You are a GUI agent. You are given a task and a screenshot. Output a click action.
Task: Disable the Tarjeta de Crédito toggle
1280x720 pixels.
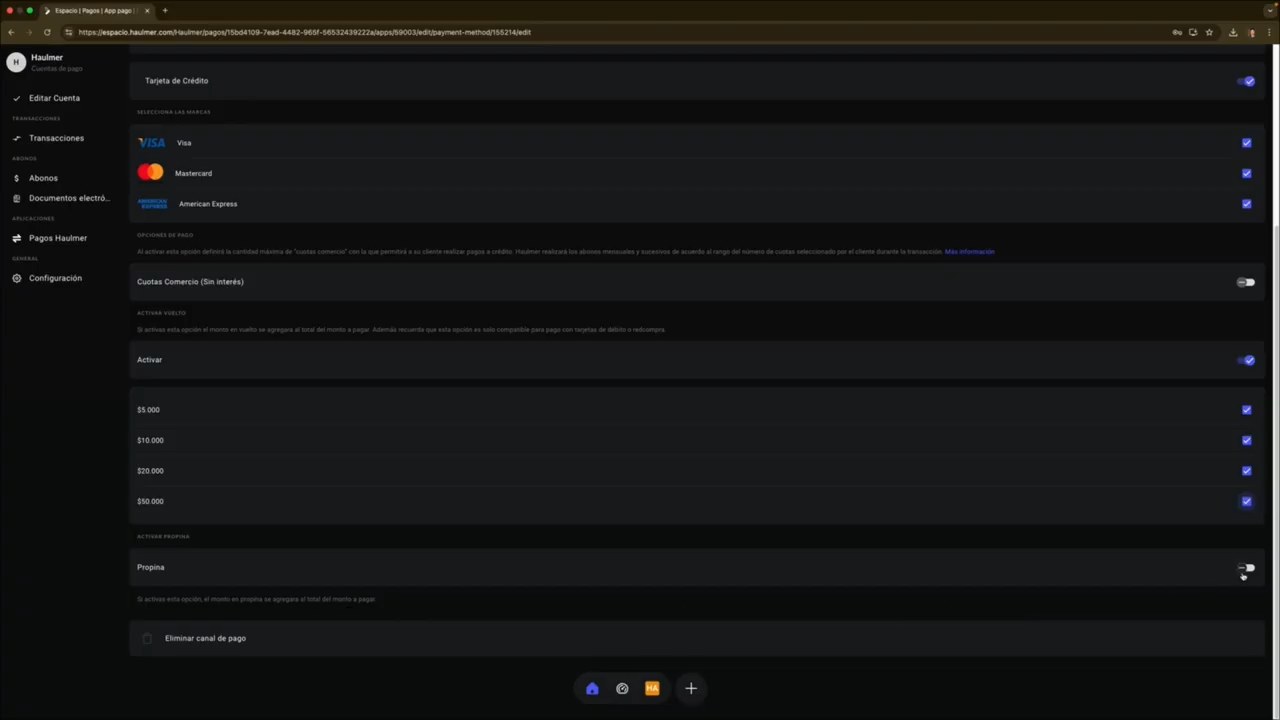pyautogui.click(x=1246, y=81)
